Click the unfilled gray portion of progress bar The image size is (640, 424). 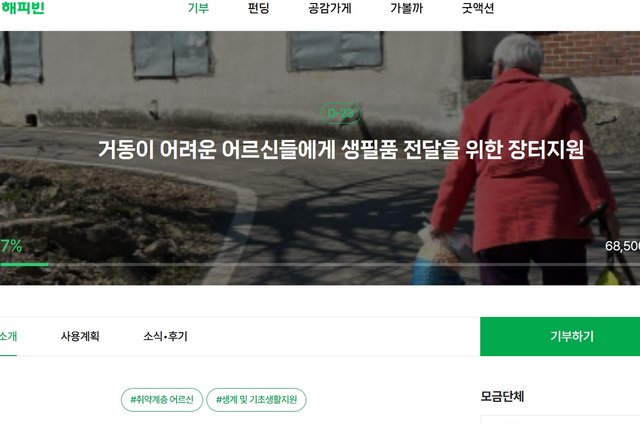[344, 265]
